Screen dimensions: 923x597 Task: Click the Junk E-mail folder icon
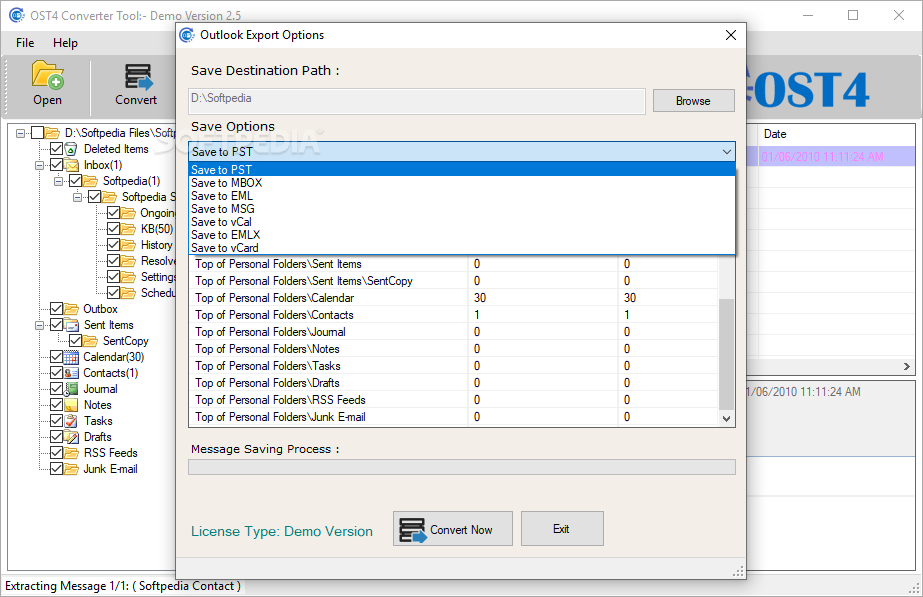click(x=71, y=469)
